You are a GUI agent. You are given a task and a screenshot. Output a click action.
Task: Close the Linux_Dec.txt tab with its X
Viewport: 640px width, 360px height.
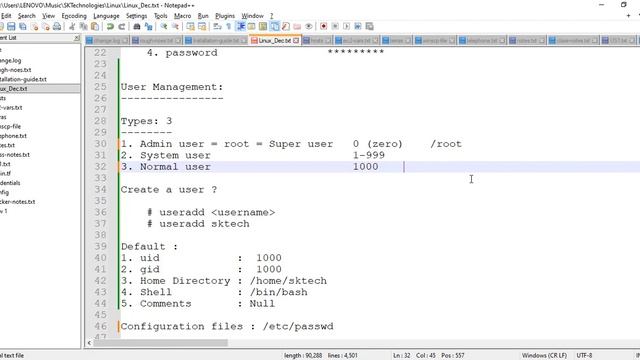296,41
